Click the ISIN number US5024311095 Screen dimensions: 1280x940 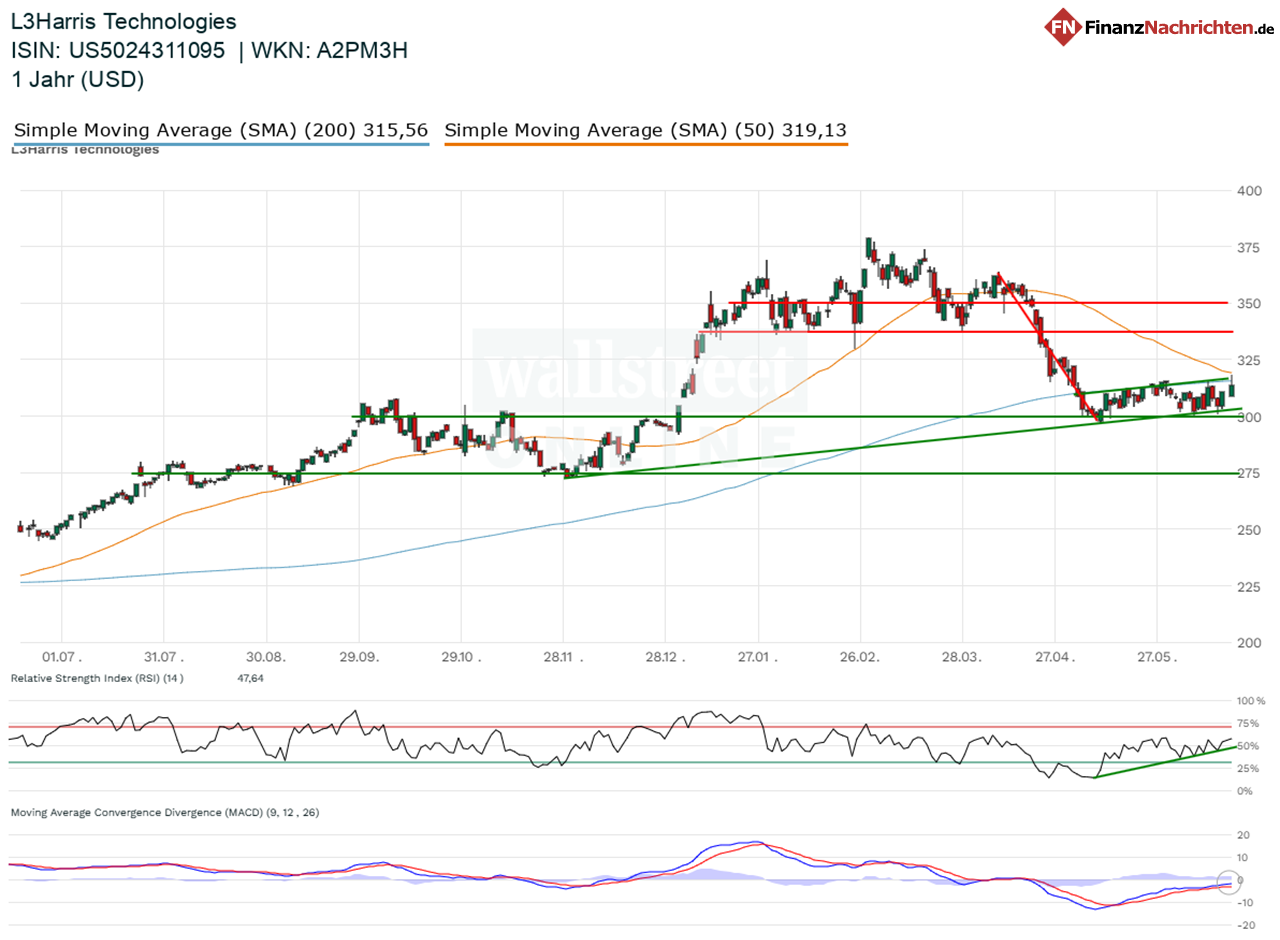pyautogui.click(x=147, y=51)
